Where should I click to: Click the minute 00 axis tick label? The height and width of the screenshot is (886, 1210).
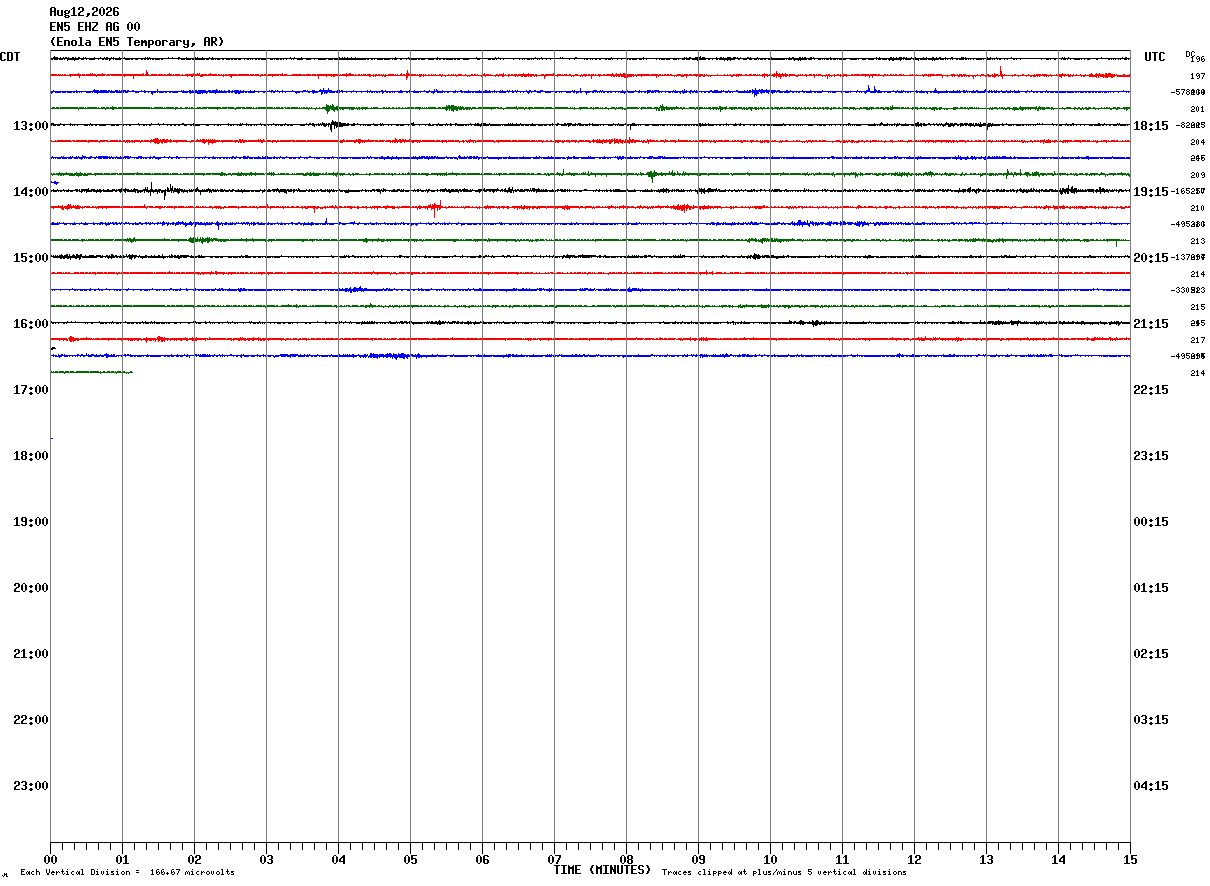click(50, 860)
